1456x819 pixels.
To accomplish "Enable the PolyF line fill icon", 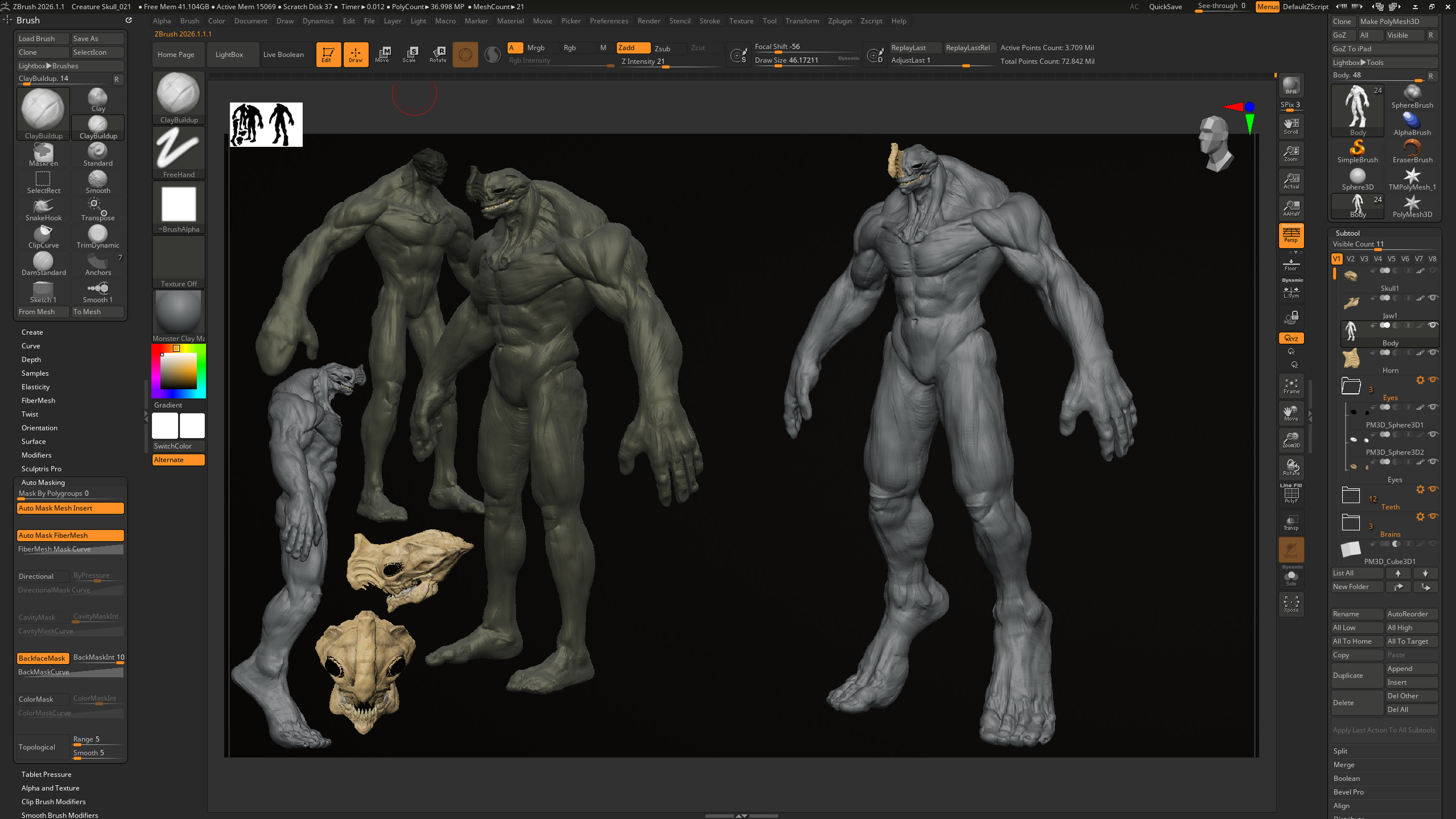I will pyautogui.click(x=1291, y=494).
